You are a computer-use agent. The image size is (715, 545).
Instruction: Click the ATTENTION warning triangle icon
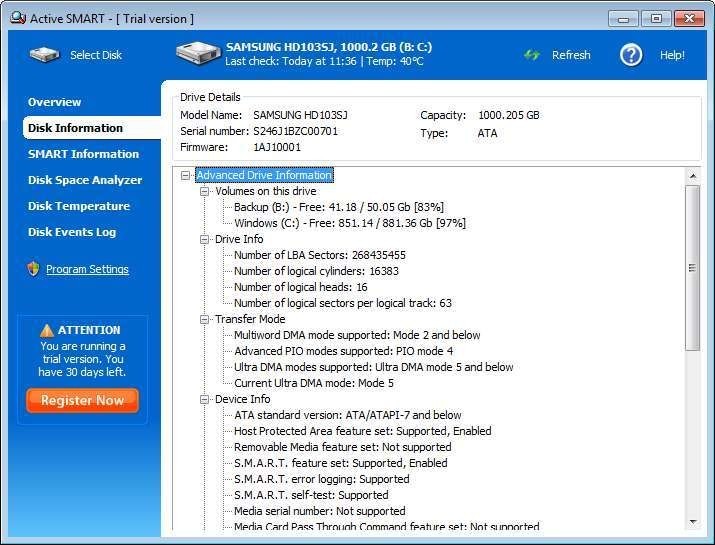[47, 330]
